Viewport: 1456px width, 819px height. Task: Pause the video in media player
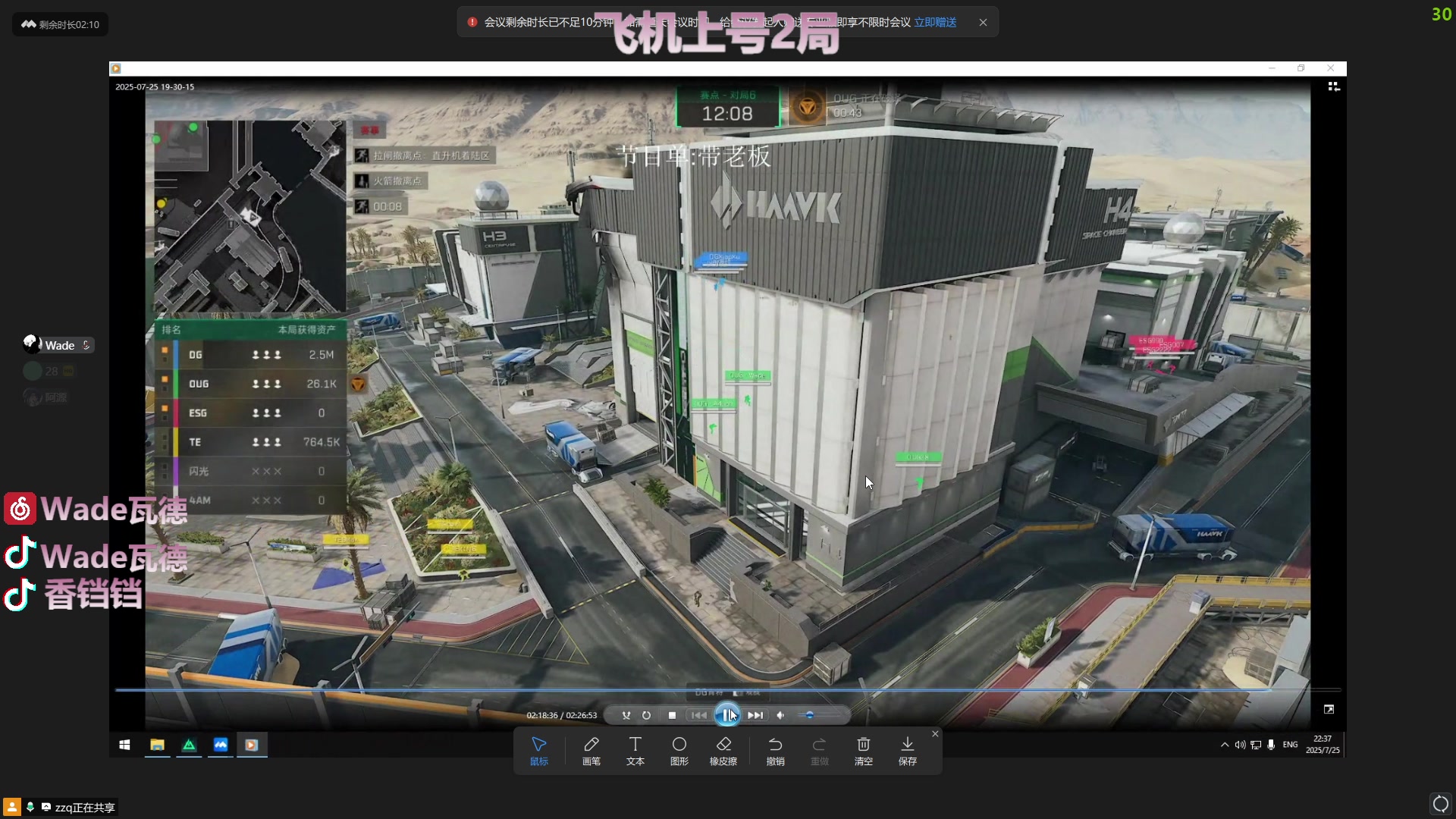[x=727, y=715]
